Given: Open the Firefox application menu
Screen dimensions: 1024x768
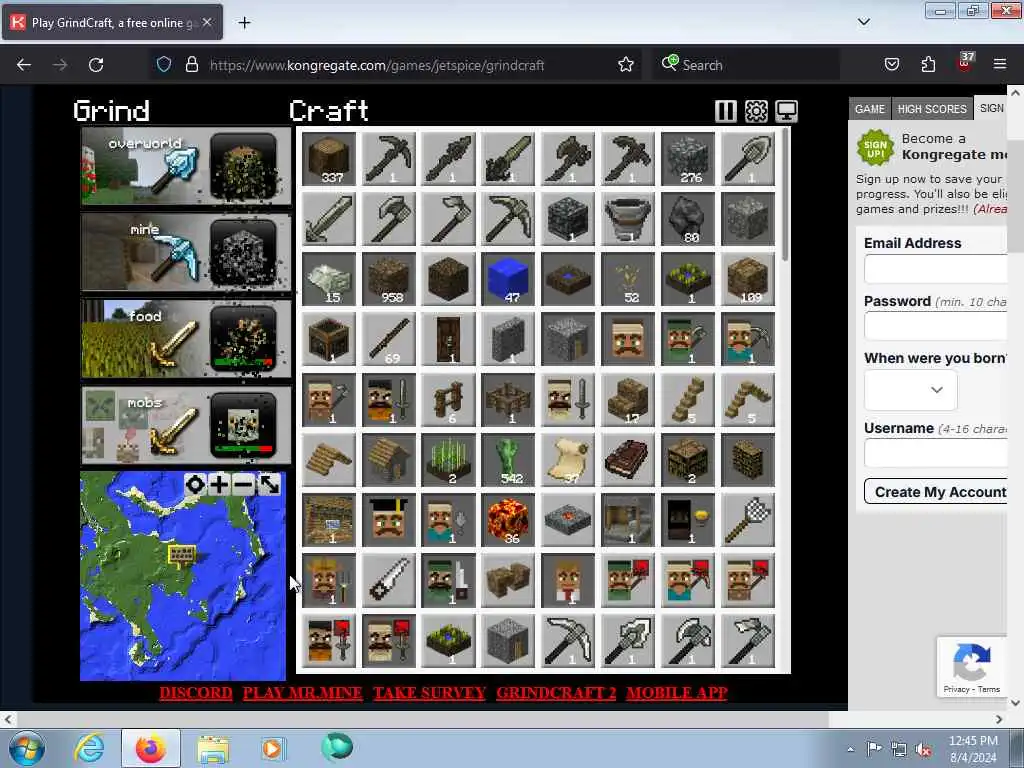Looking at the screenshot, I should coord(1000,64).
